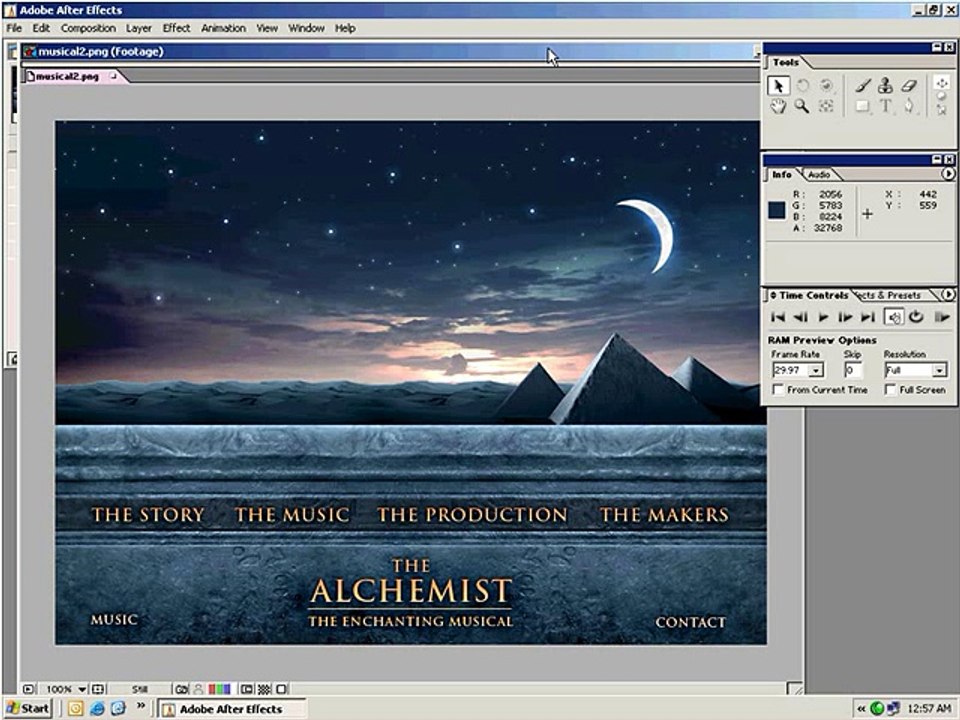Click the Tools panel tab
Viewport: 960px width, 720px height.
pos(787,62)
